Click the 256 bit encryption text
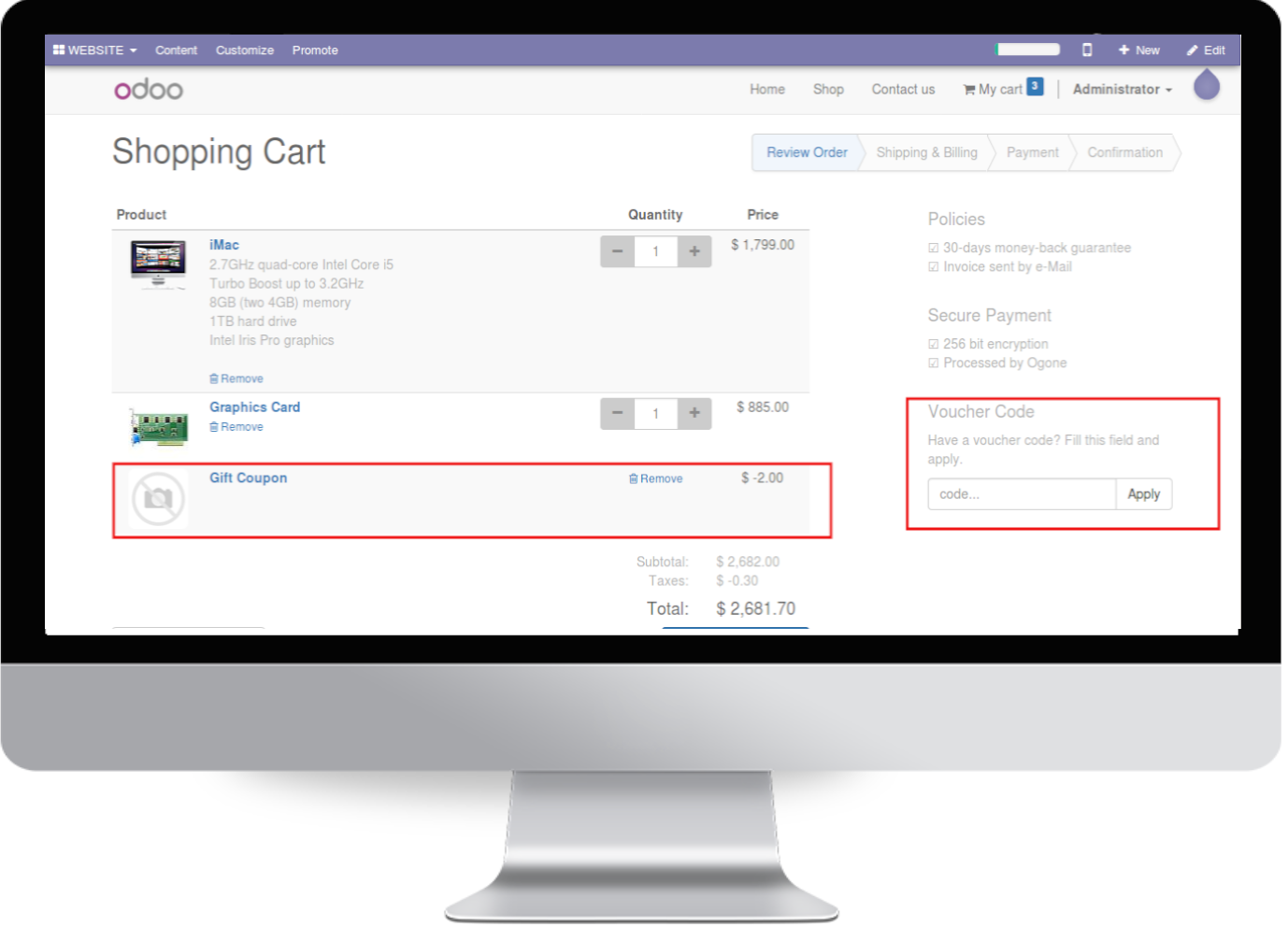1288x927 pixels. pos(995,344)
